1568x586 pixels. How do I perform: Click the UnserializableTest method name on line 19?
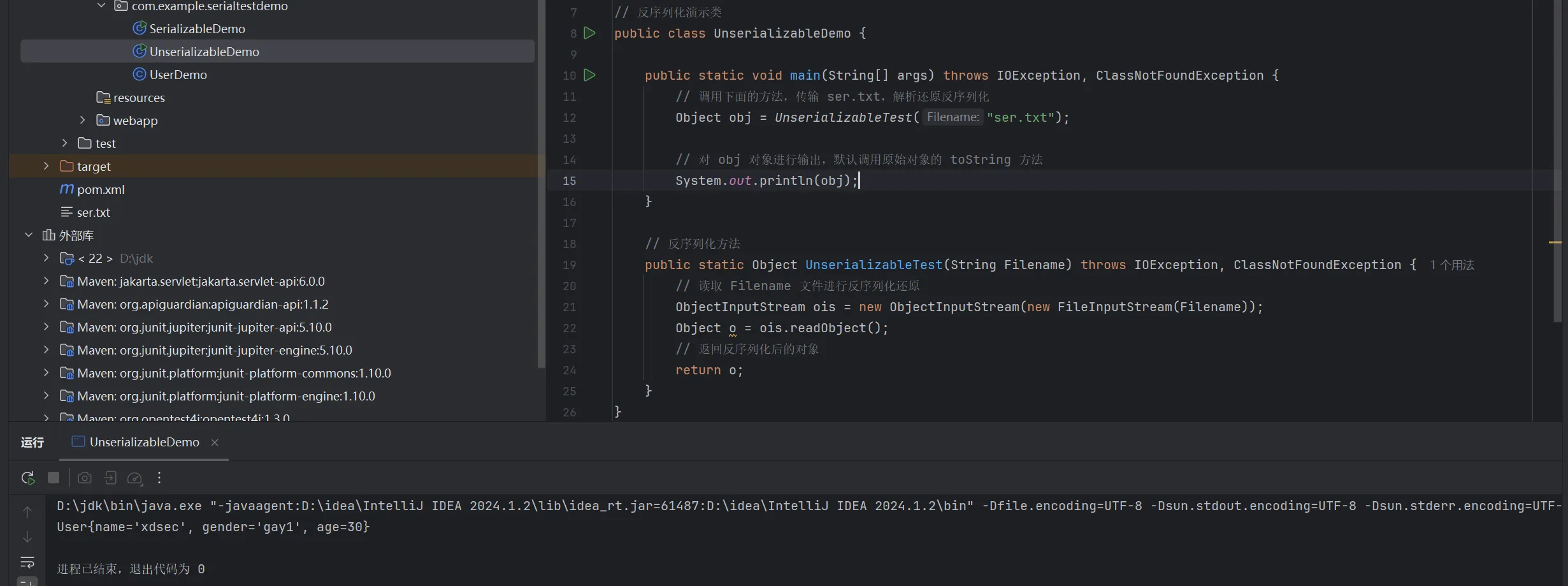coord(873,265)
